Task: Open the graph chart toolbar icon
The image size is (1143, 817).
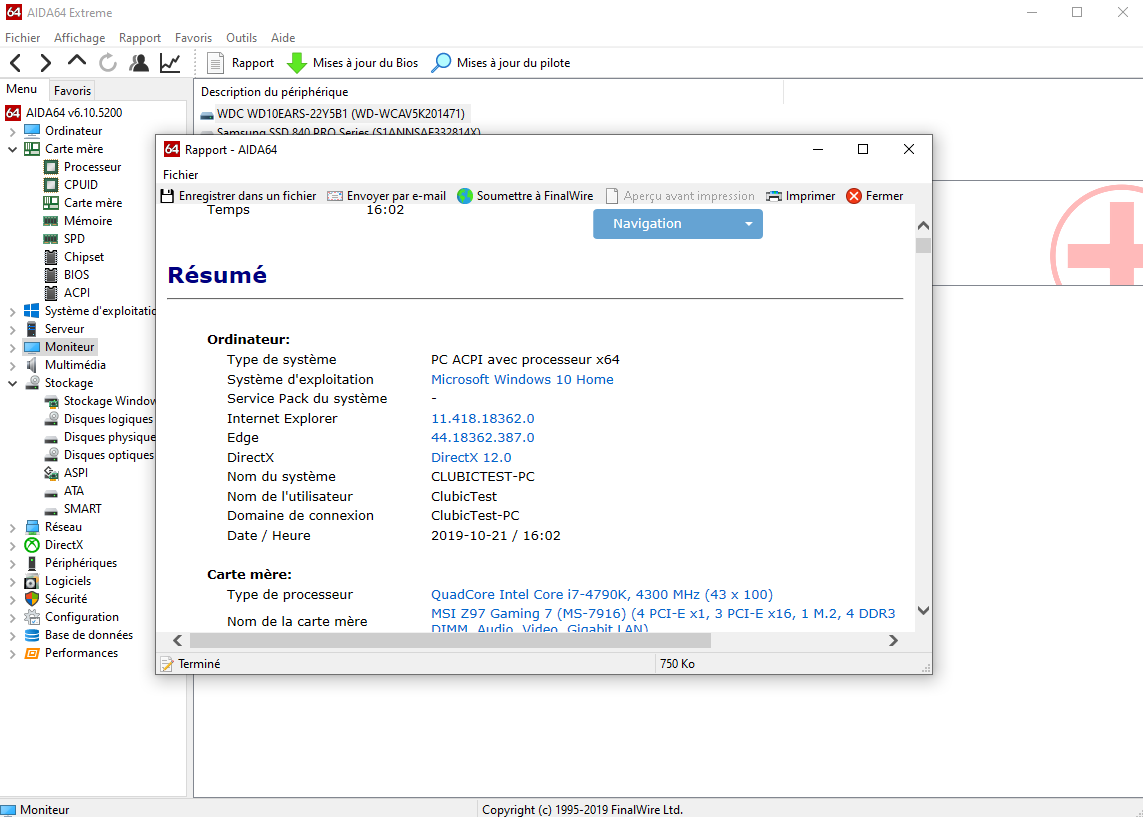Action: 170,63
